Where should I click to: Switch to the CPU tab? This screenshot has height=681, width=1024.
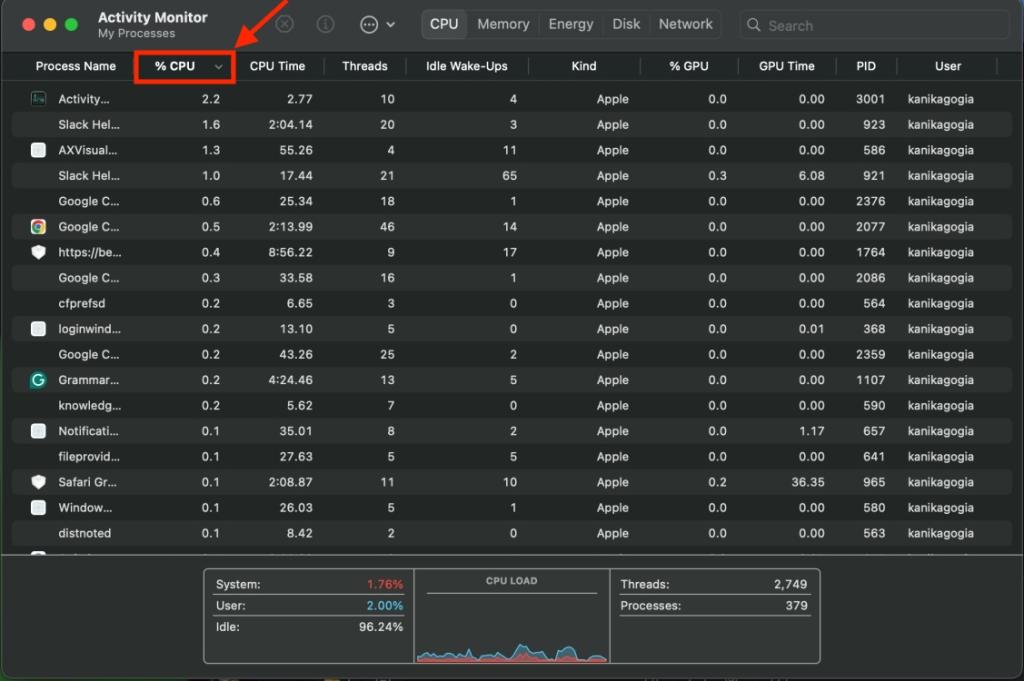click(444, 24)
